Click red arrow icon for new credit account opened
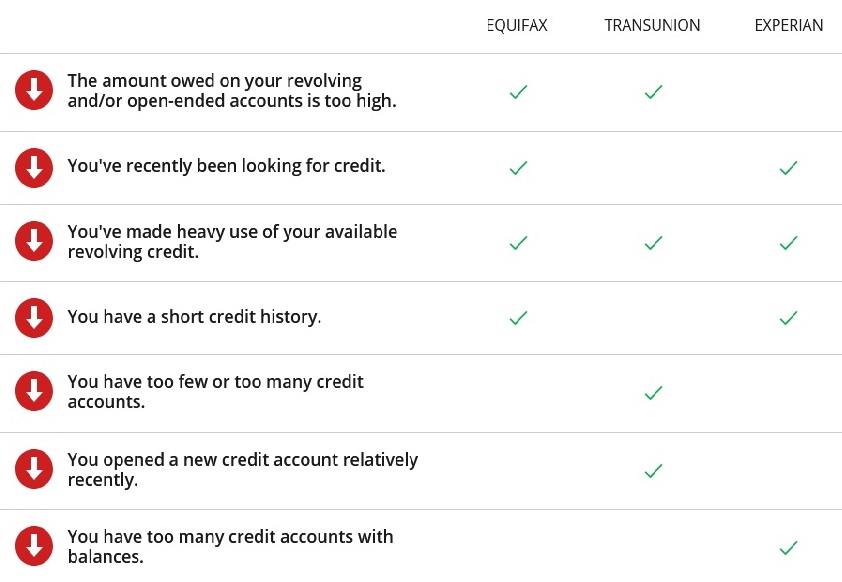The width and height of the screenshot is (842, 582). pos(34,469)
